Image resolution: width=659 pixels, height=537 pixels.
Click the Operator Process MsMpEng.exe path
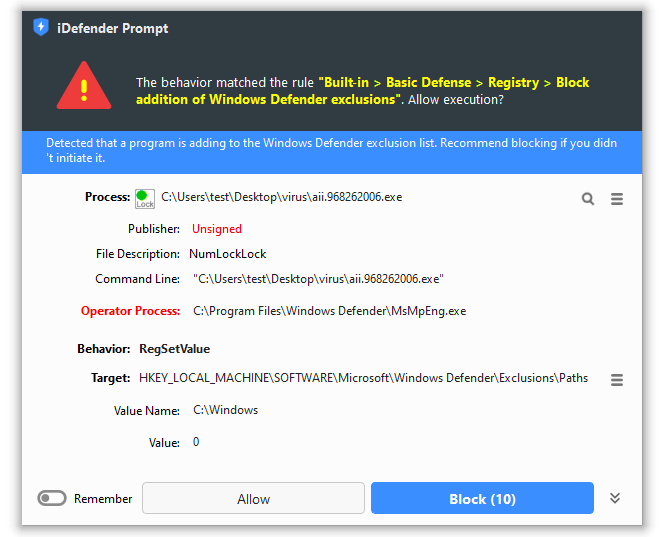point(330,311)
